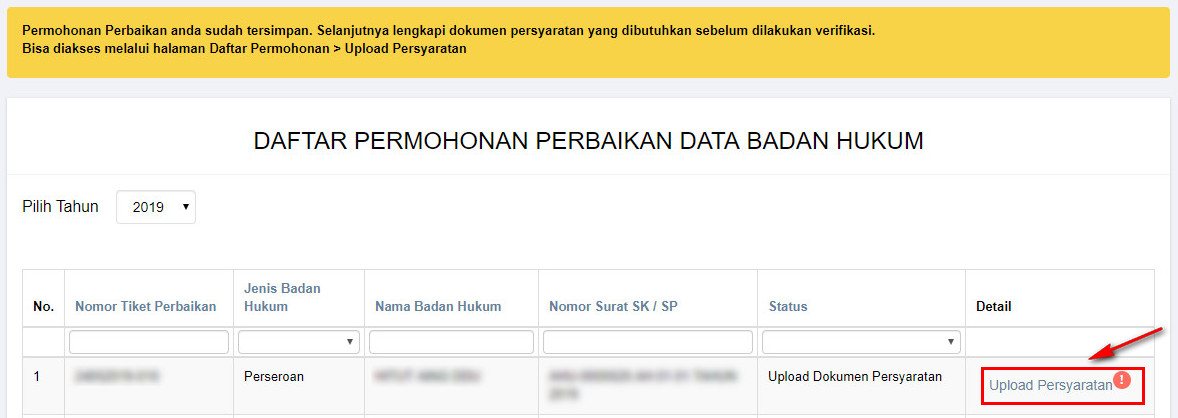
Task: Click the Daftar Permohonan Perbaikan page title
Action: [x=588, y=141]
